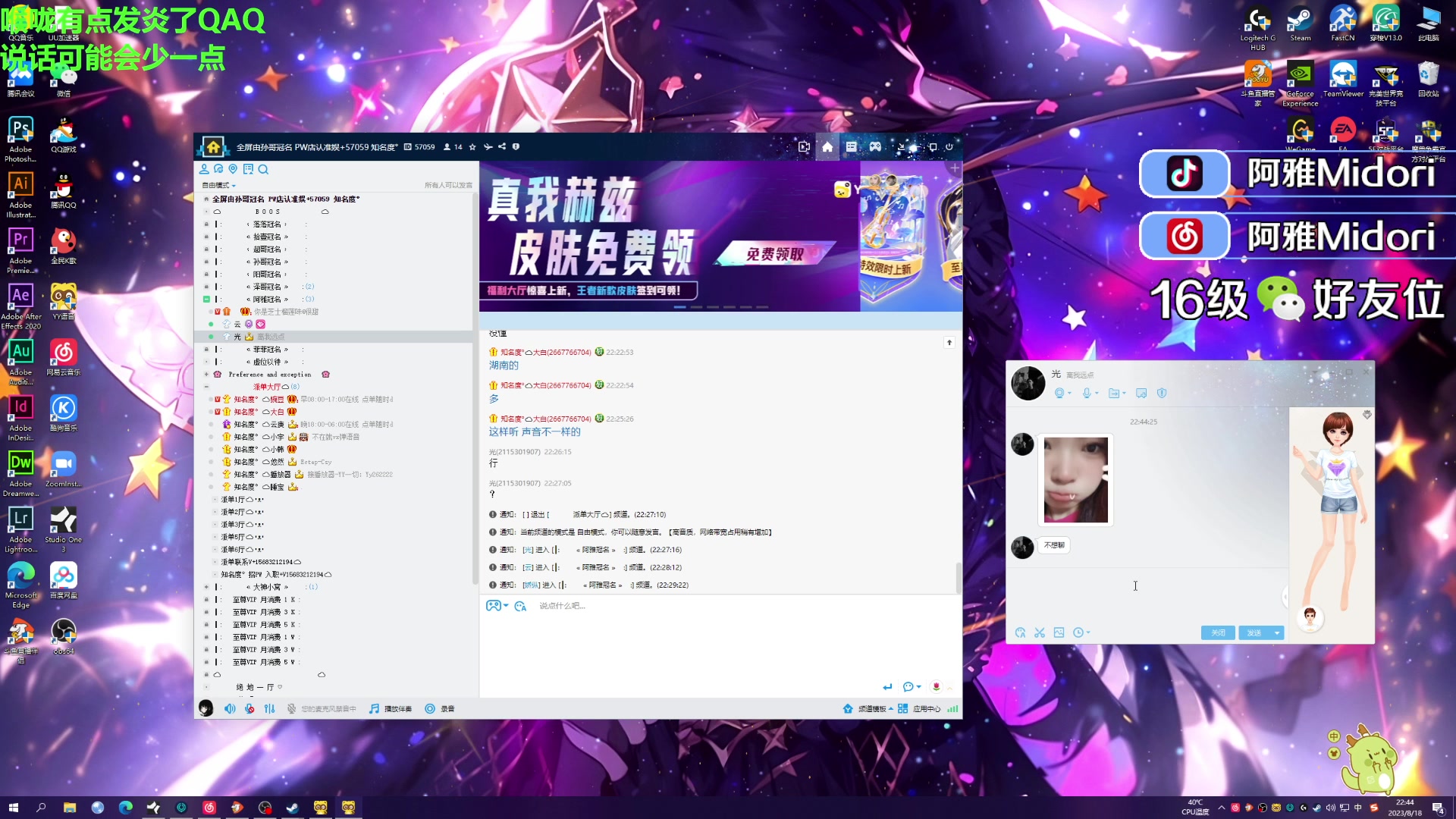Image resolution: width=1456 pixels, height=819 pixels.
Task: Open the 应用中心 grid icon
Action: coord(903,708)
